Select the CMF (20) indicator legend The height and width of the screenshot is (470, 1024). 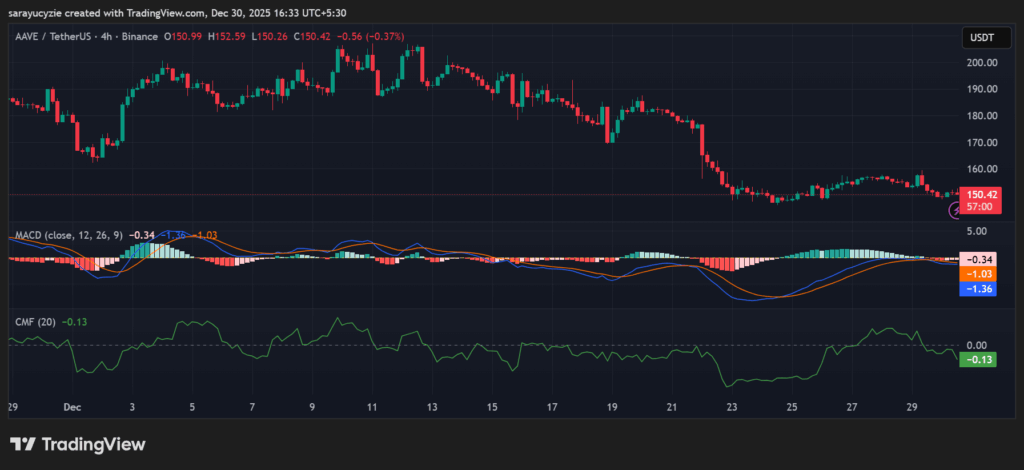pos(34,322)
